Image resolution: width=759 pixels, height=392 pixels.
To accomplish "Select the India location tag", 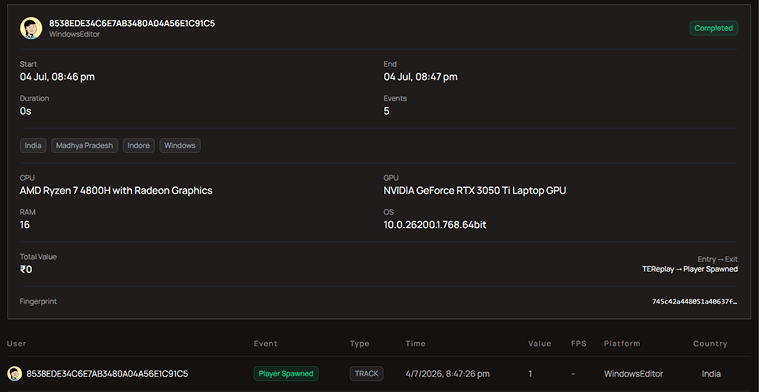I will 33,145.
